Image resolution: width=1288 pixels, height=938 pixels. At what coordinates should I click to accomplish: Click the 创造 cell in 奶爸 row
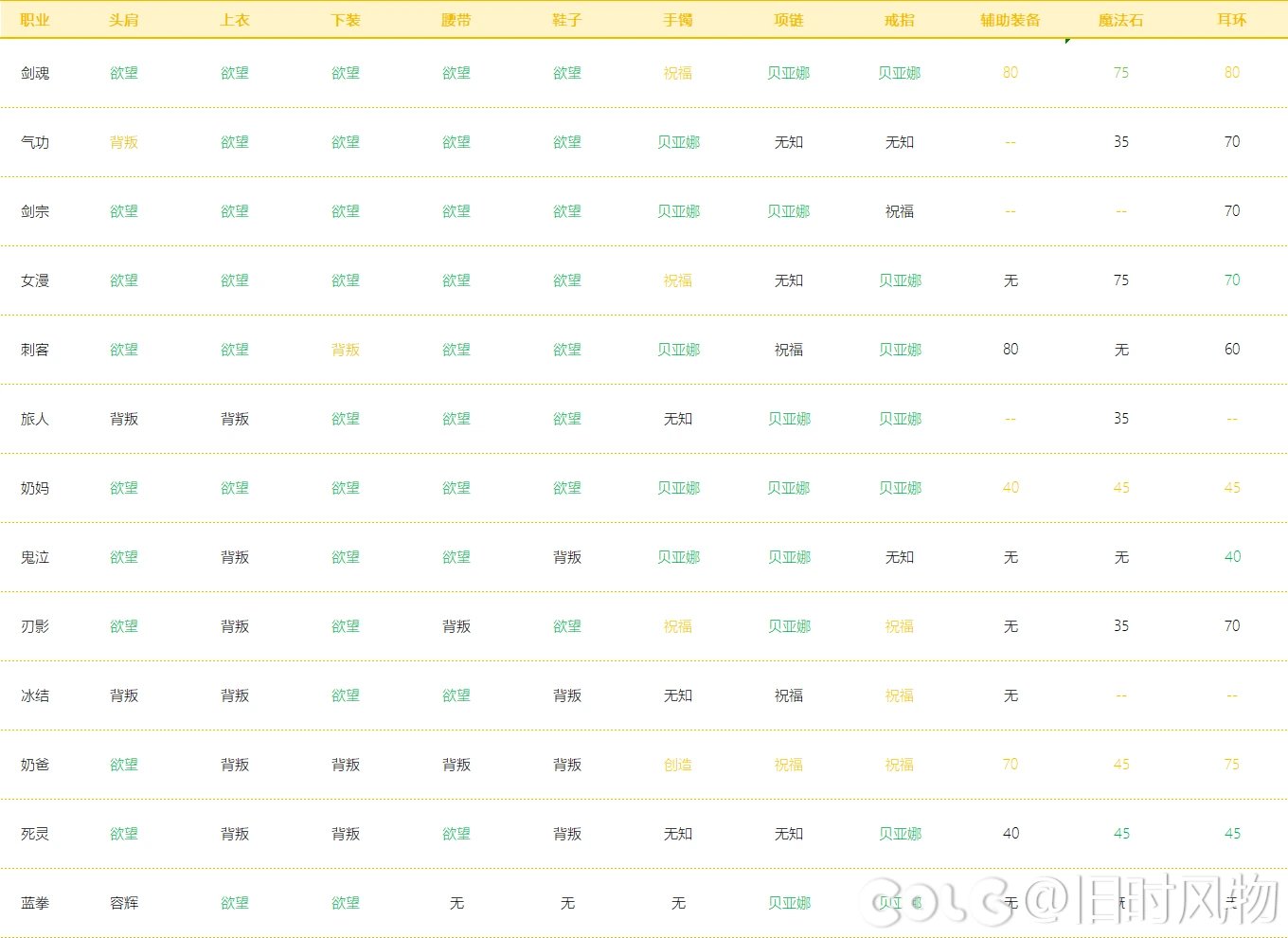click(x=677, y=765)
